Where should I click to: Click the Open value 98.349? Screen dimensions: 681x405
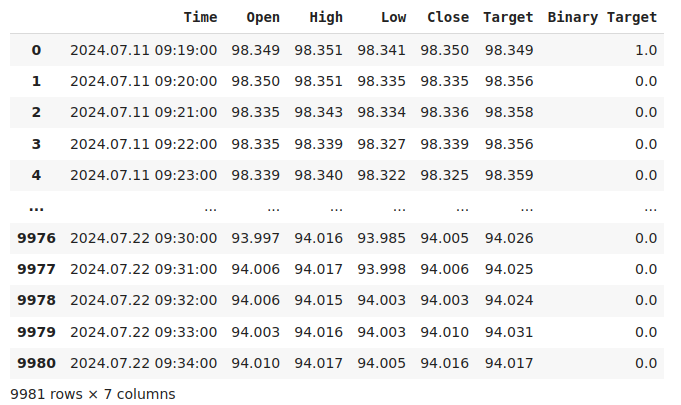coord(256,50)
